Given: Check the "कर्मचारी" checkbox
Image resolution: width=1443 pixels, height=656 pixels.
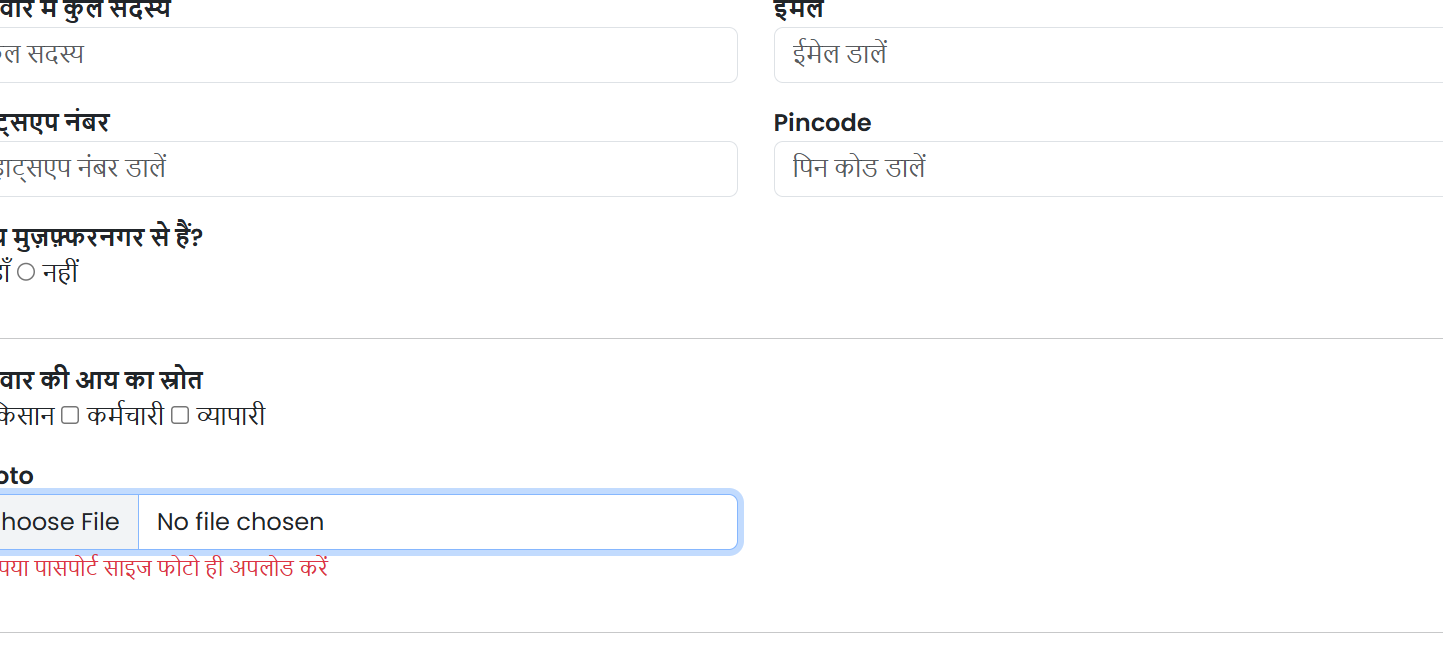Looking at the screenshot, I should [x=70, y=416].
